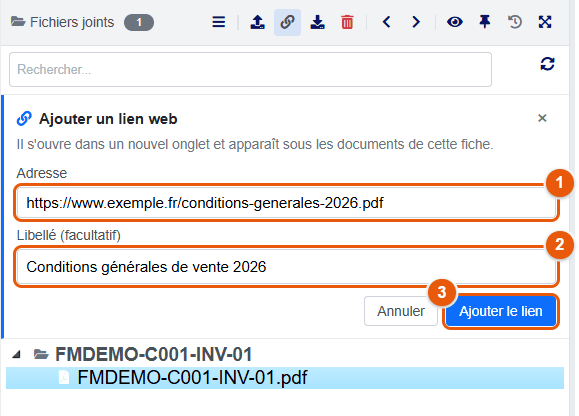The width and height of the screenshot is (579, 416).
Task: Click the Adresse URL input field
Action: 287,203
